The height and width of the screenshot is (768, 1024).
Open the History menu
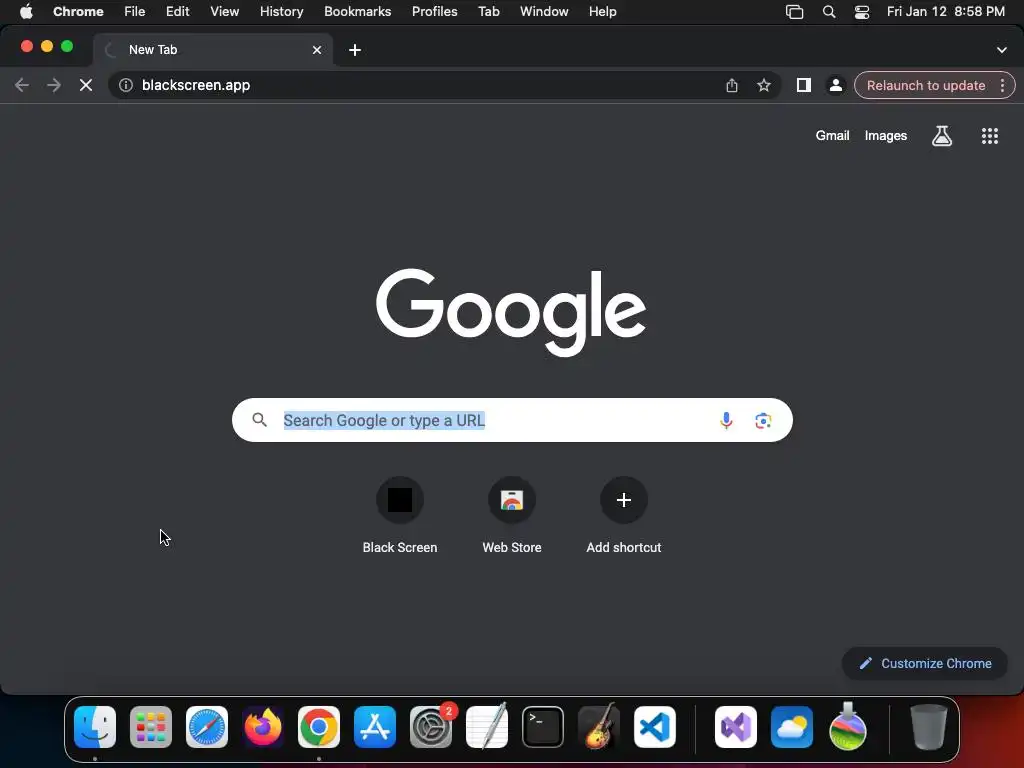point(281,11)
